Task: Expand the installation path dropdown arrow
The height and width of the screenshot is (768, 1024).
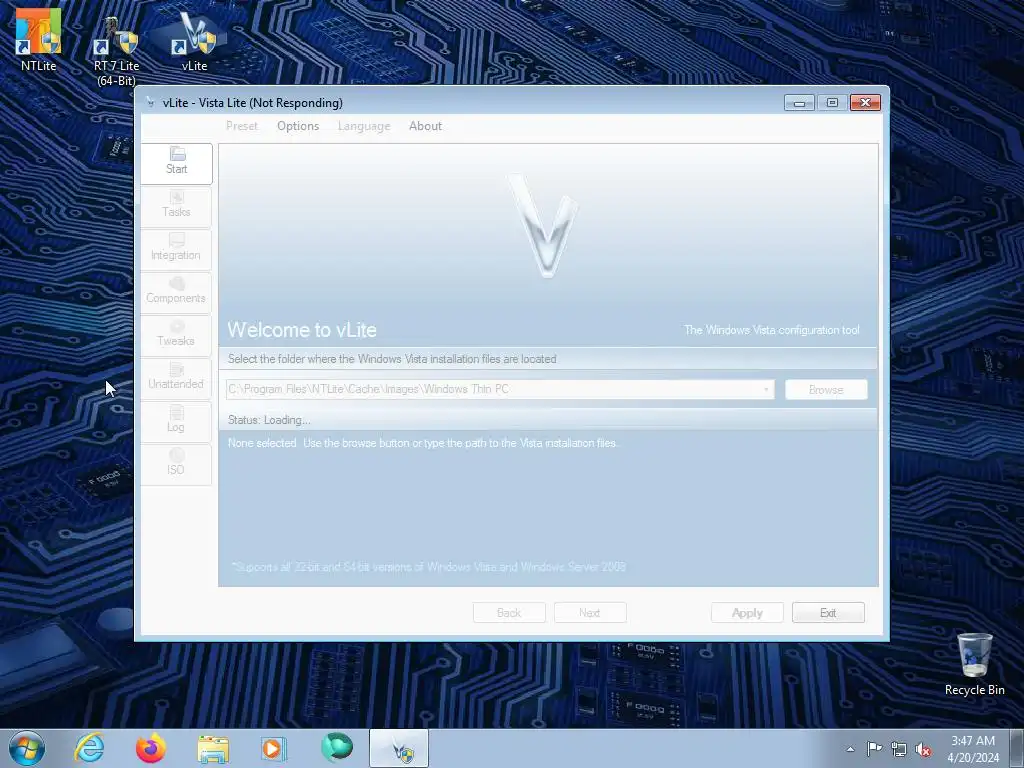Action: [766, 390]
